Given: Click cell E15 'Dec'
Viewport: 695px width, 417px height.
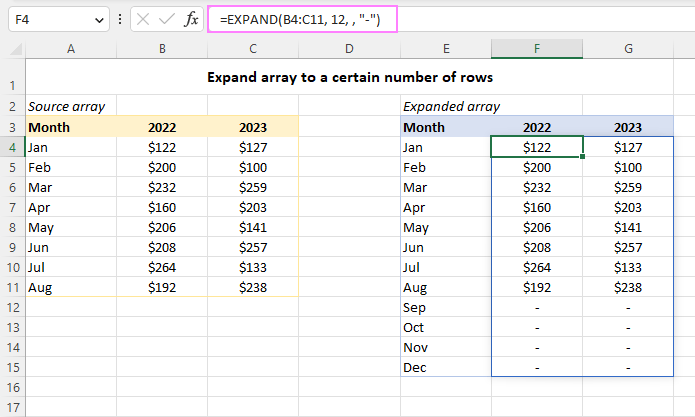Looking at the screenshot, I should point(446,367).
